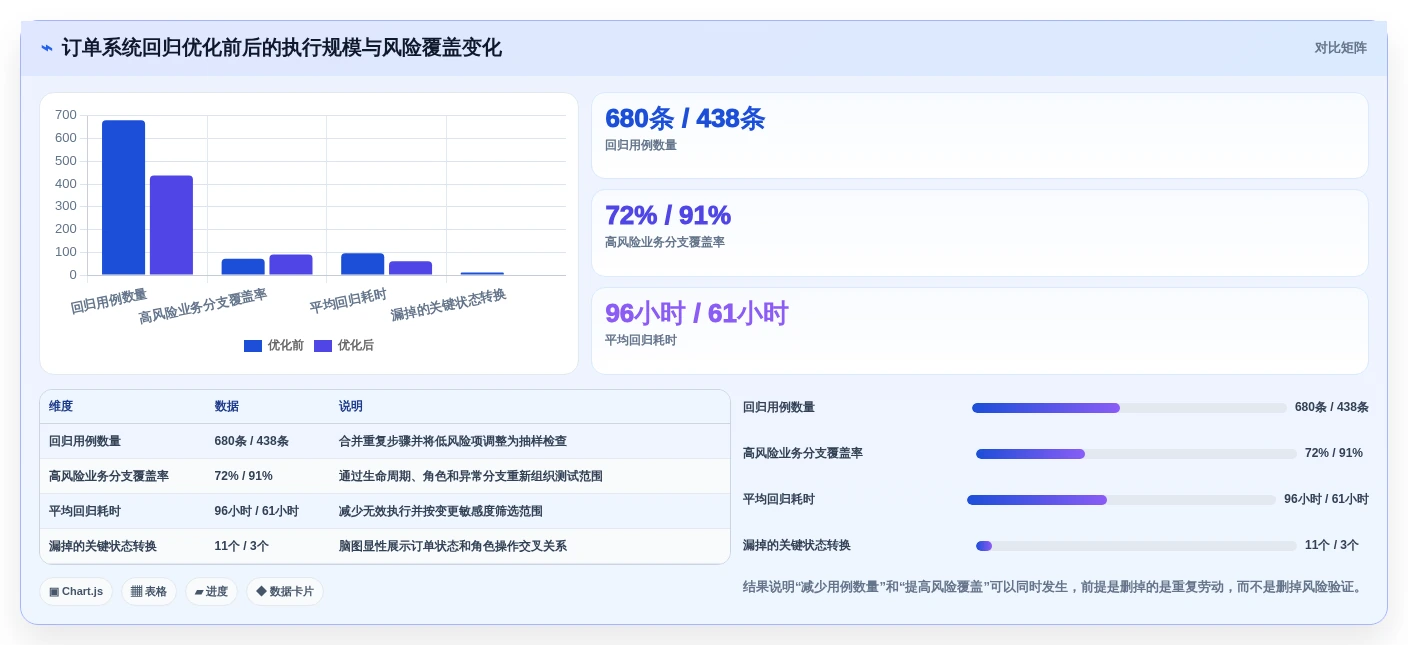This screenshot has width=1408, height=645.
Task: Click the 优化前 bar for 高风险业务分支覆盖率
Action: 243,267
